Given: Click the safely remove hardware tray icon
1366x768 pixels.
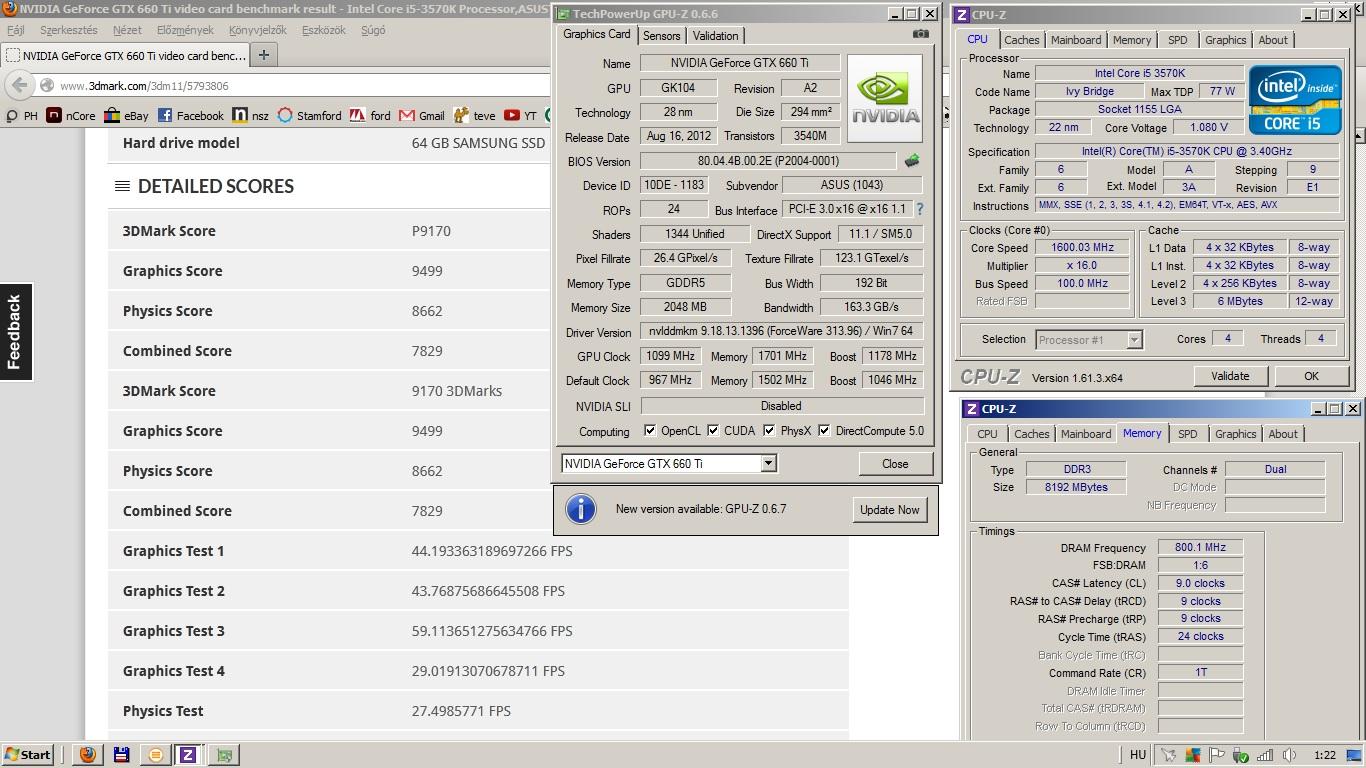Looking at the screenshot, I should [x=1241, y=755].
